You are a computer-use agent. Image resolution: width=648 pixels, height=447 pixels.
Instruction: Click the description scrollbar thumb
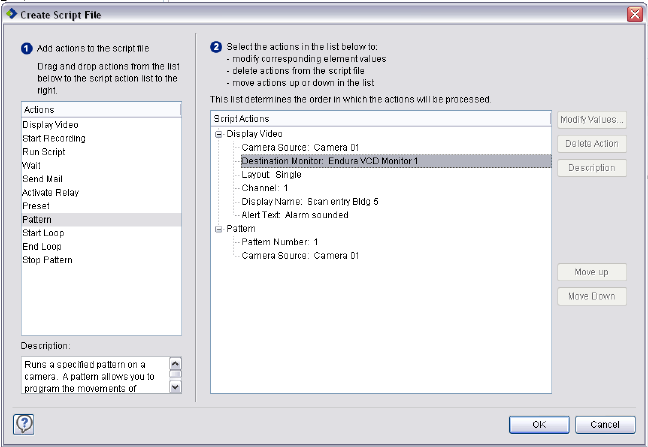[176, 374]
